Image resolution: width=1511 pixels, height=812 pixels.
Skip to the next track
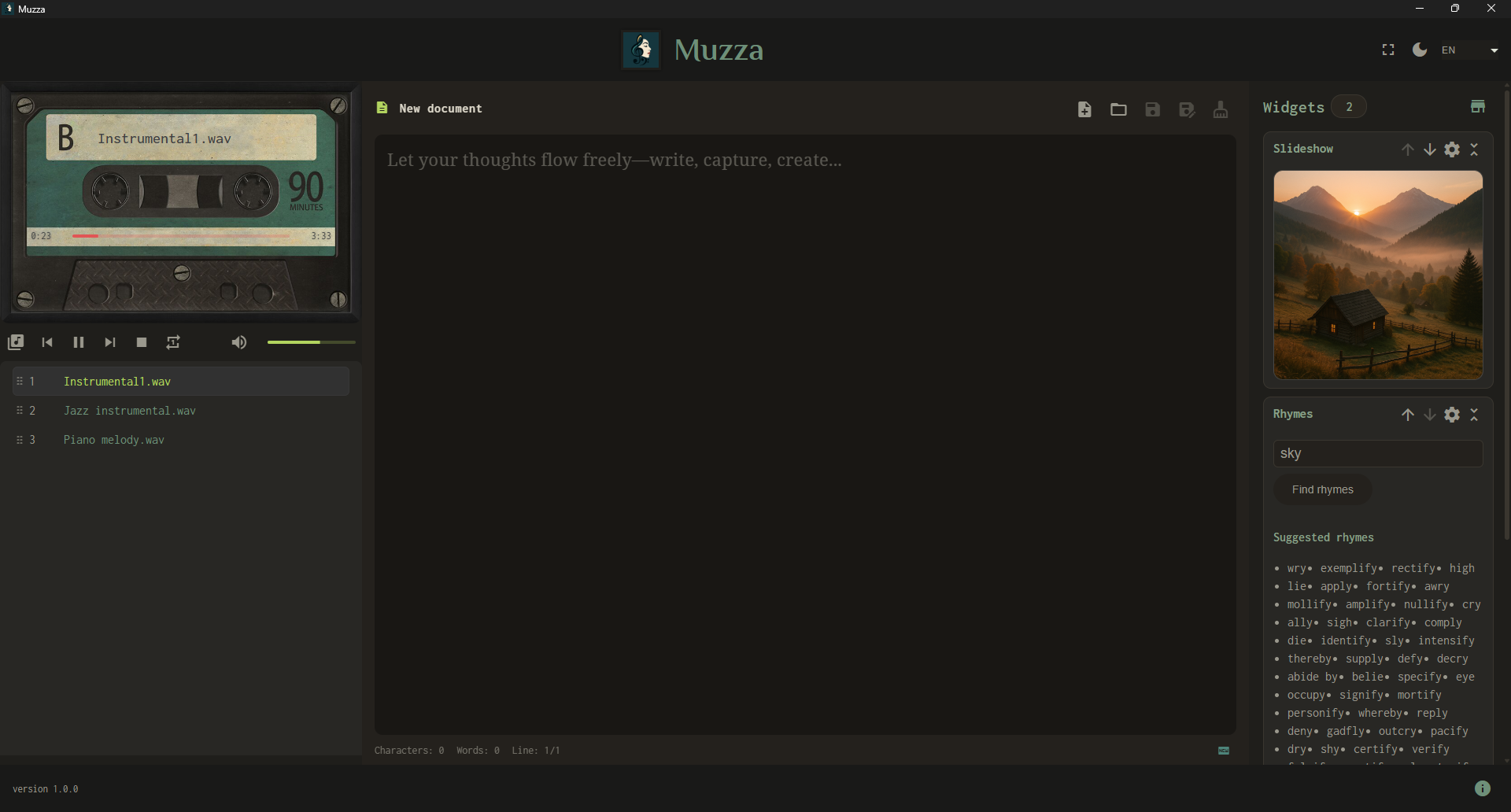click(109, 342)
